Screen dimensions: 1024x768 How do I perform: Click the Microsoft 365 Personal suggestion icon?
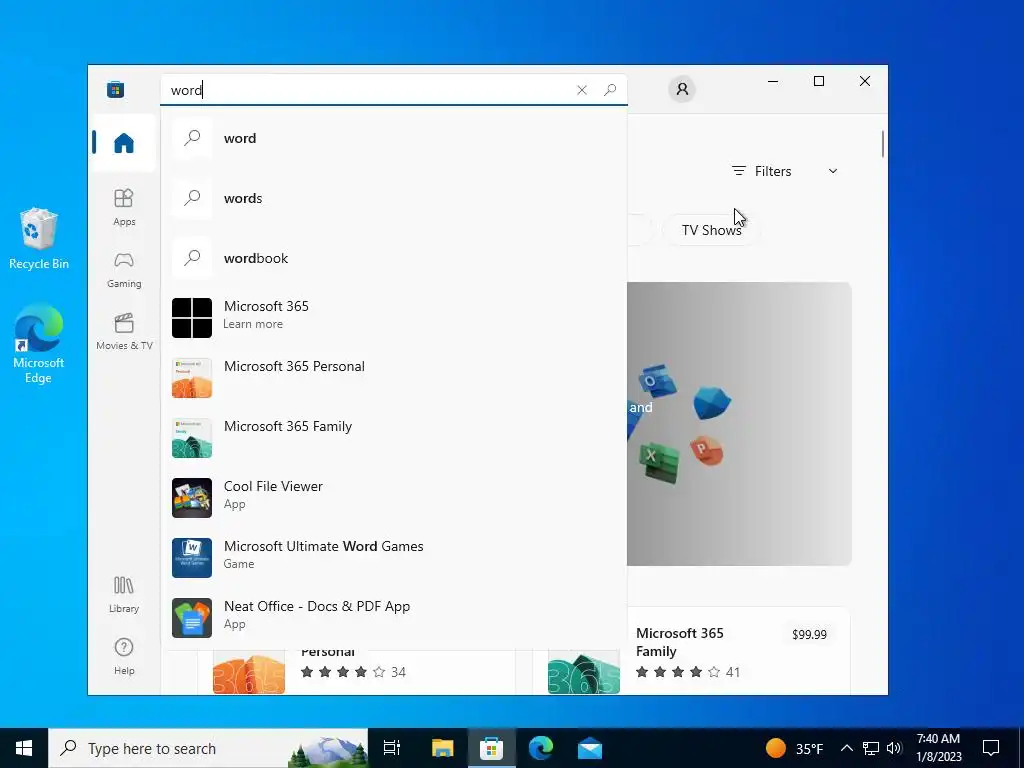tap(192, 378)
